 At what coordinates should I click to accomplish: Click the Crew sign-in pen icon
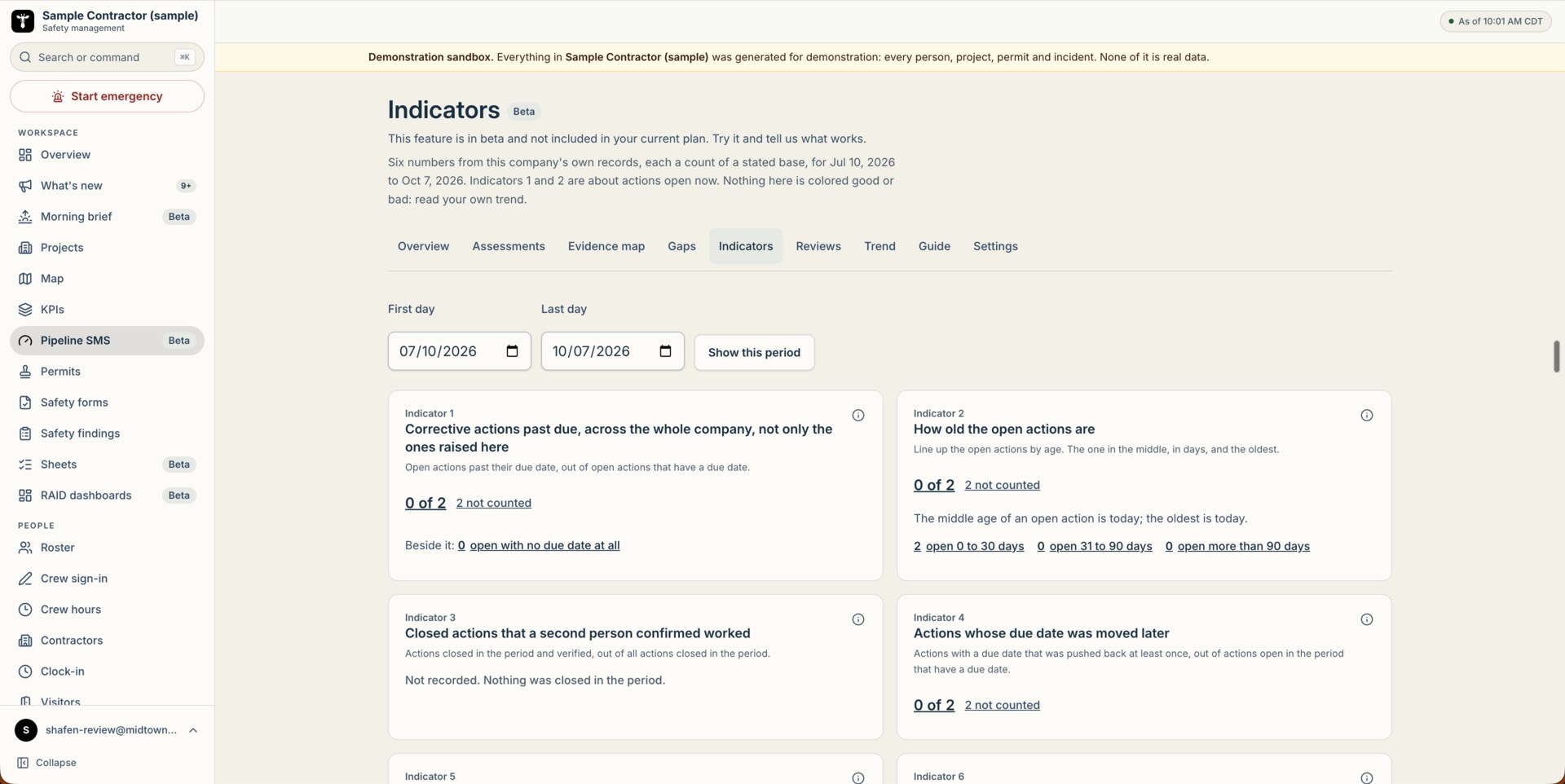point(25,579)
